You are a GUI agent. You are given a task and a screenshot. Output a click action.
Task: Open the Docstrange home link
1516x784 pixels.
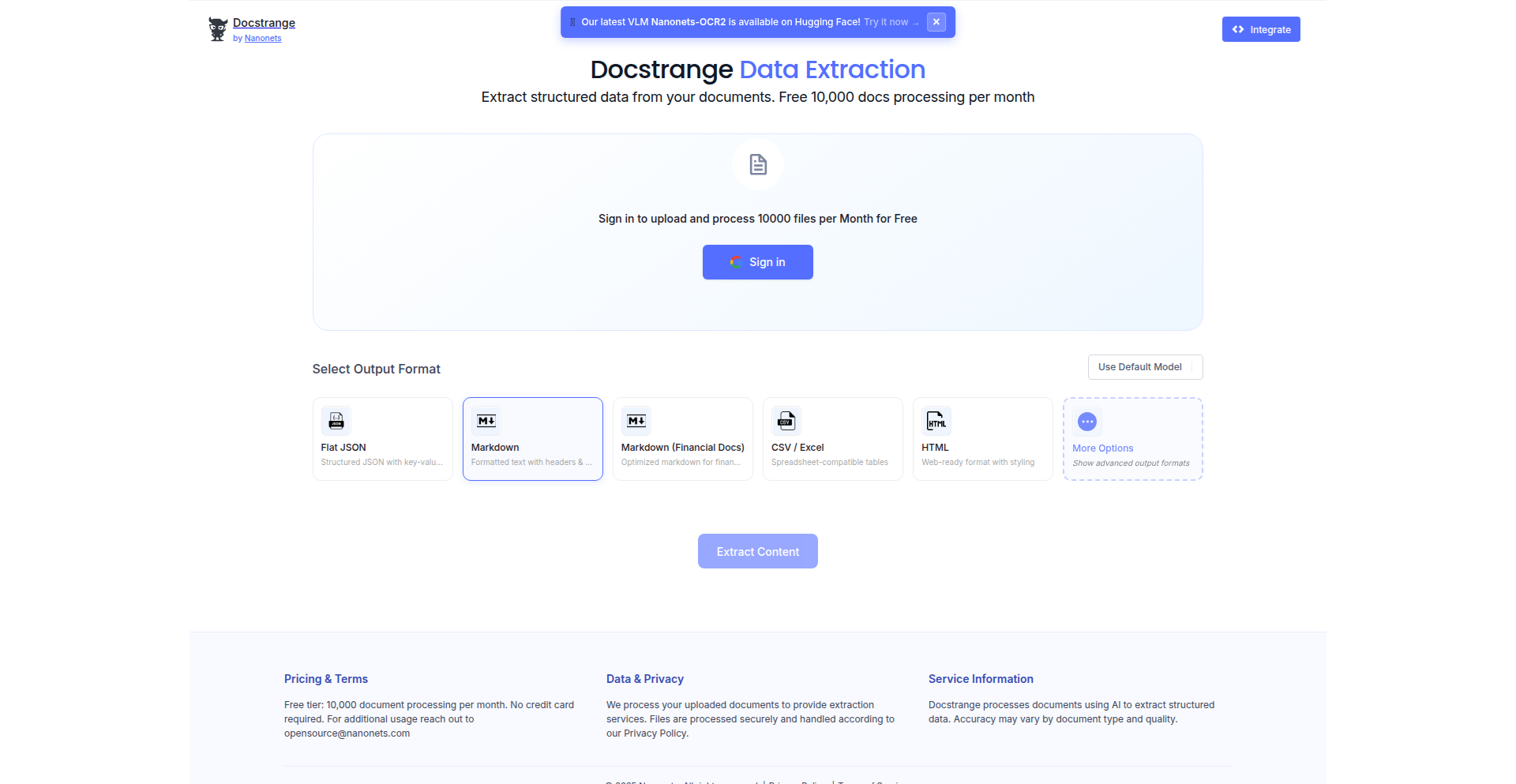point(264,23)
